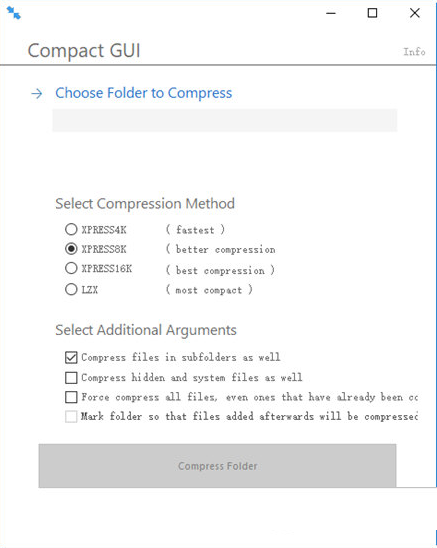Minimize the Compact GUI window
437x548 pixels.
point(331,13)
